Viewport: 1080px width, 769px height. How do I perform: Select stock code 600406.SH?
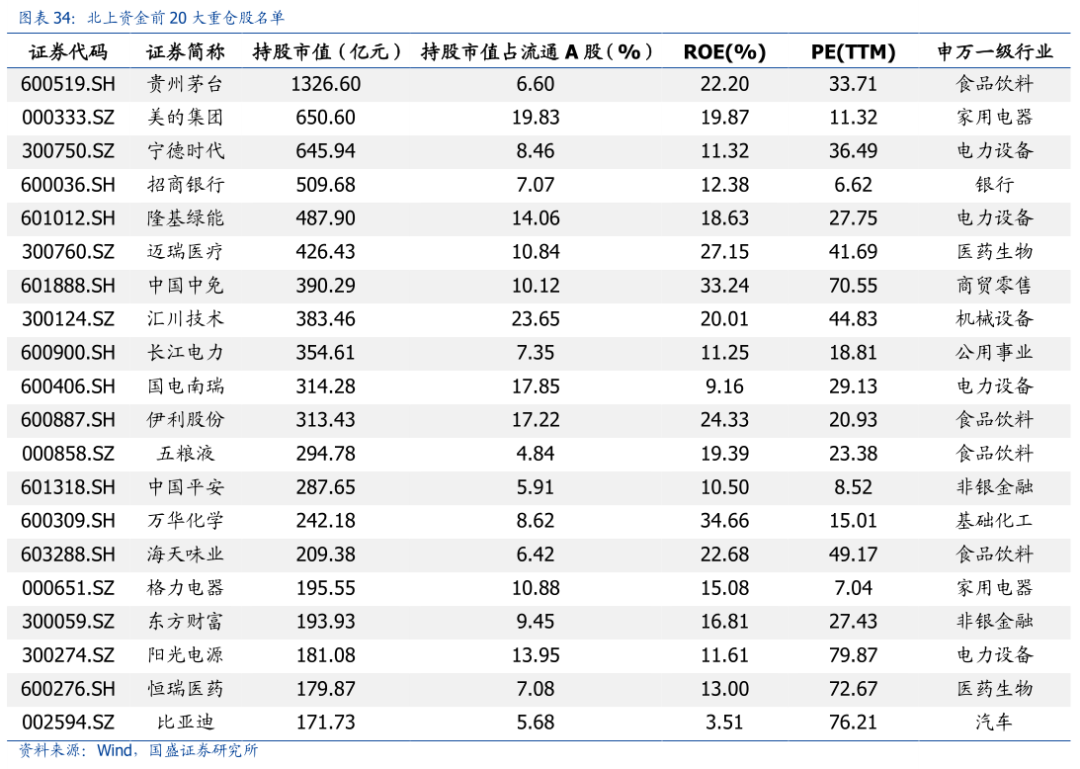tap(68, 387)
